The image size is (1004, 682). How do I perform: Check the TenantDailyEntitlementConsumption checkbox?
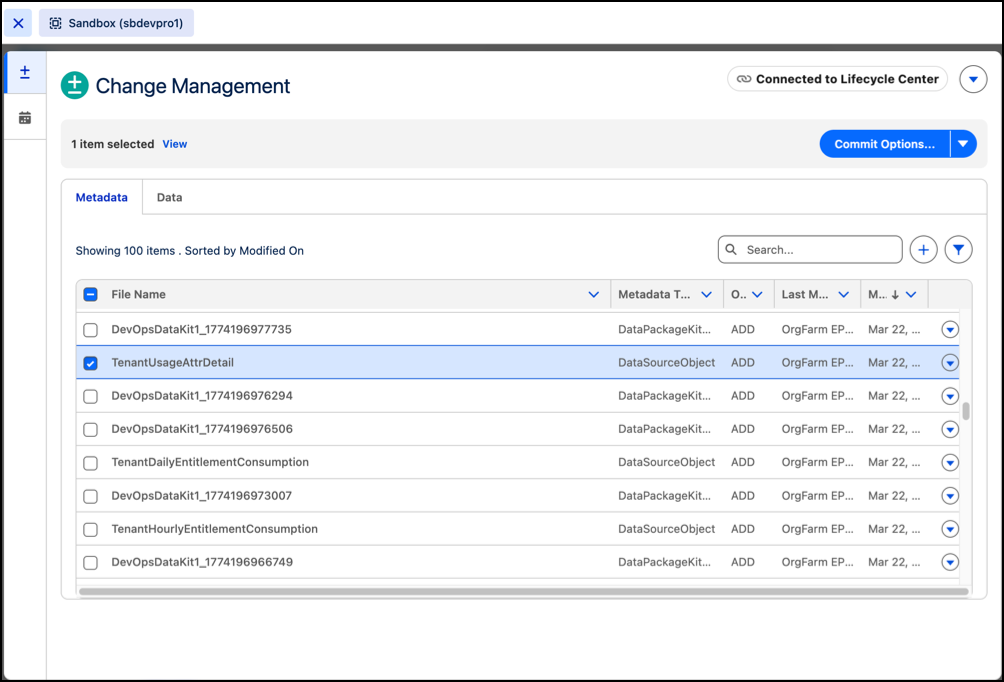click(90, 463)
